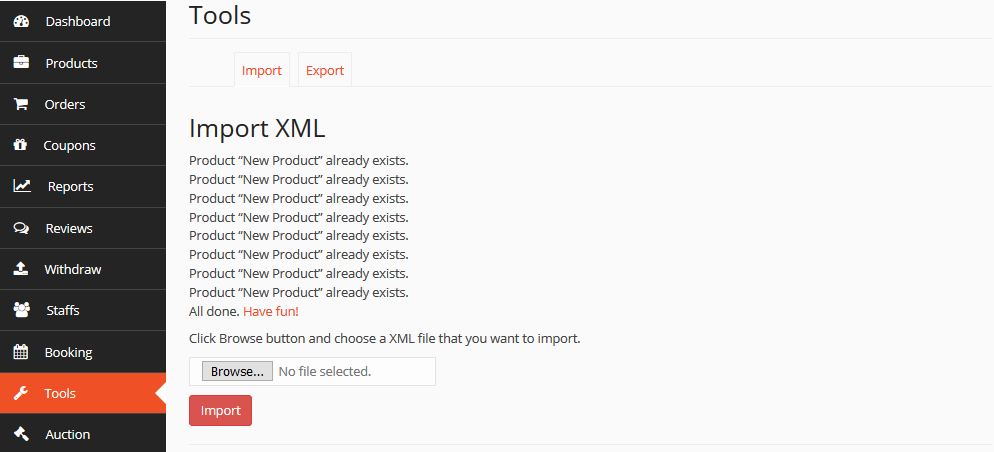Click the Booking calendar icon
Viewport: 994px width, 452px height.
tap(21, 352)
